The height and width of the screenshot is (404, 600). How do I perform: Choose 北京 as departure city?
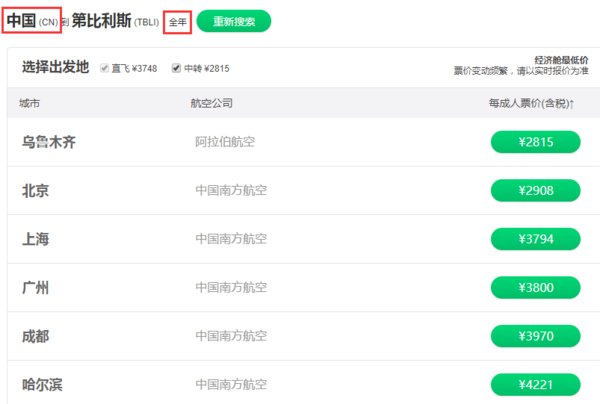[x=35, y=190]
